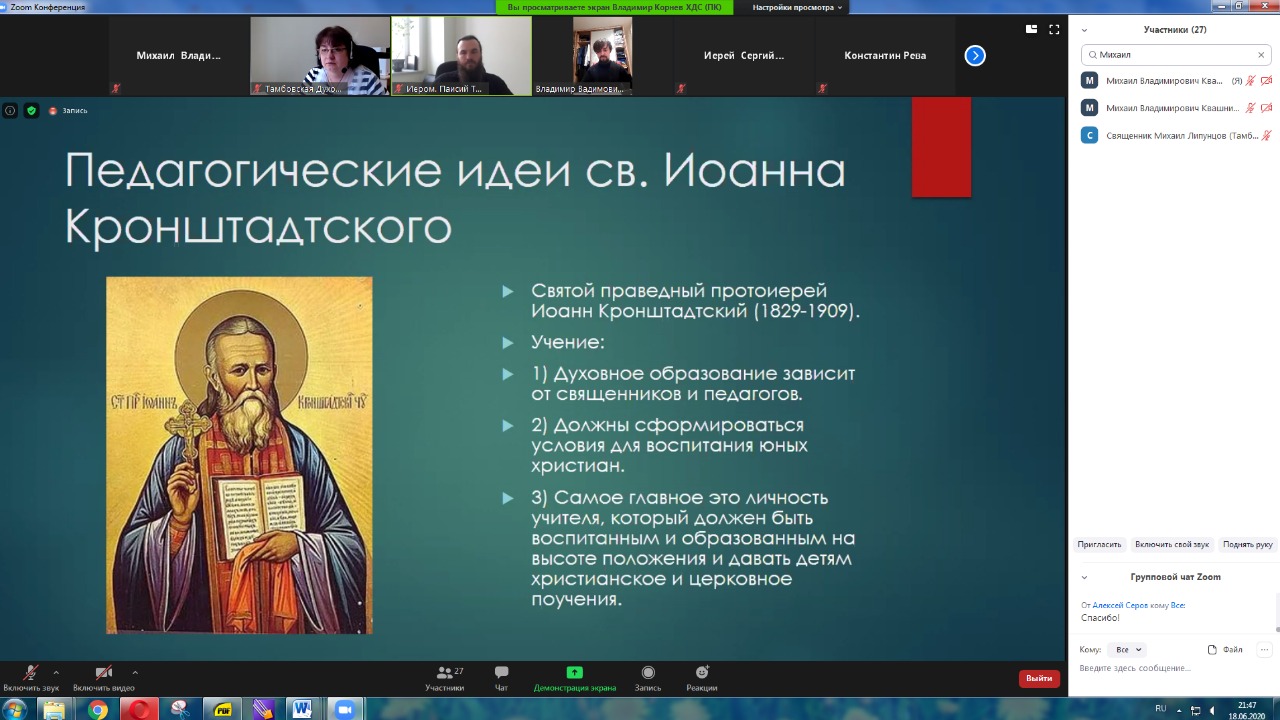Select the Иерей Сергий participant tile
This screenshot has width=1280, height=720.
coord(744,56)
